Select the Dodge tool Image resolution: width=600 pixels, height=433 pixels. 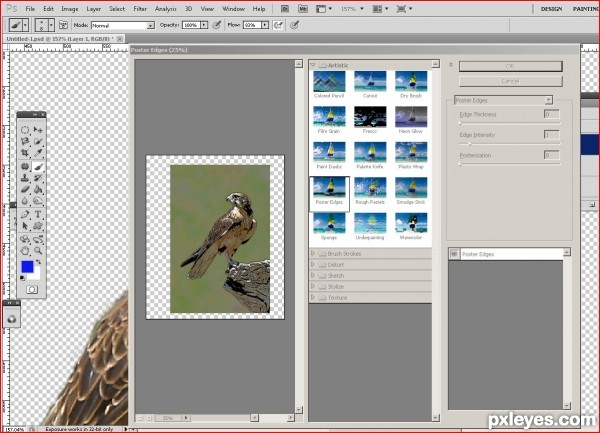point(38,201)
